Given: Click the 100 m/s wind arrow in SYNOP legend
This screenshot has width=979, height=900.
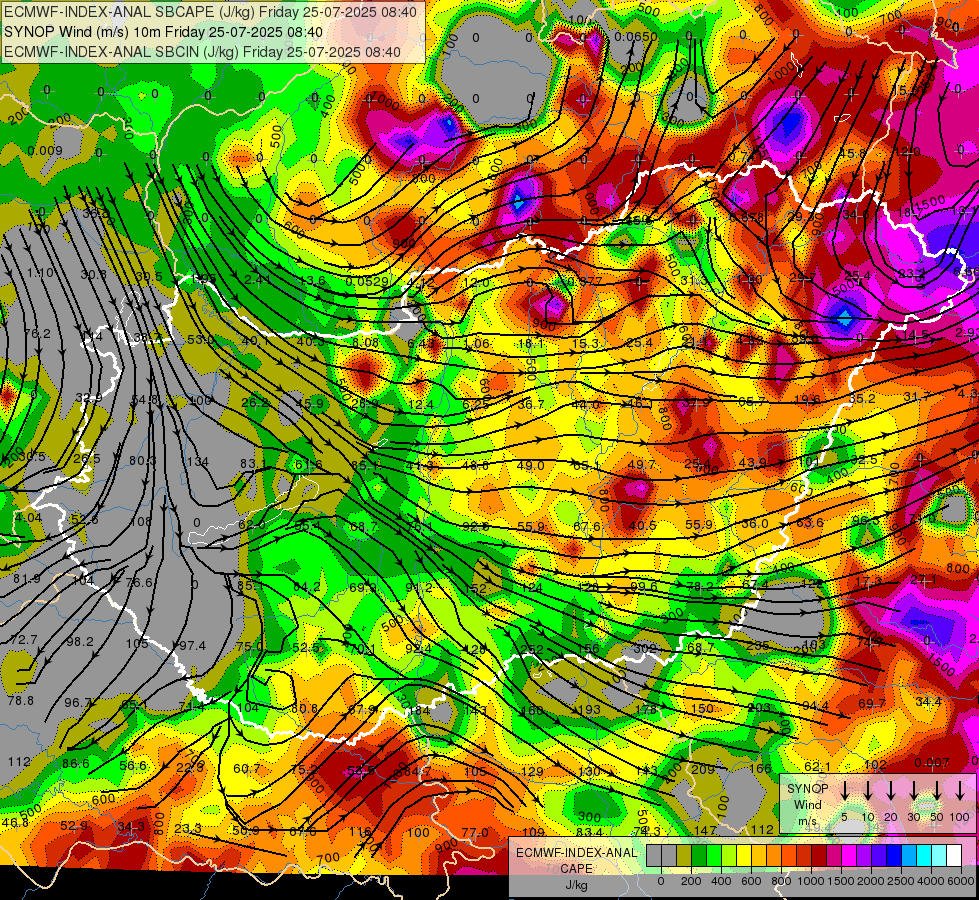Looking at the screenshot, I should 960,791.
